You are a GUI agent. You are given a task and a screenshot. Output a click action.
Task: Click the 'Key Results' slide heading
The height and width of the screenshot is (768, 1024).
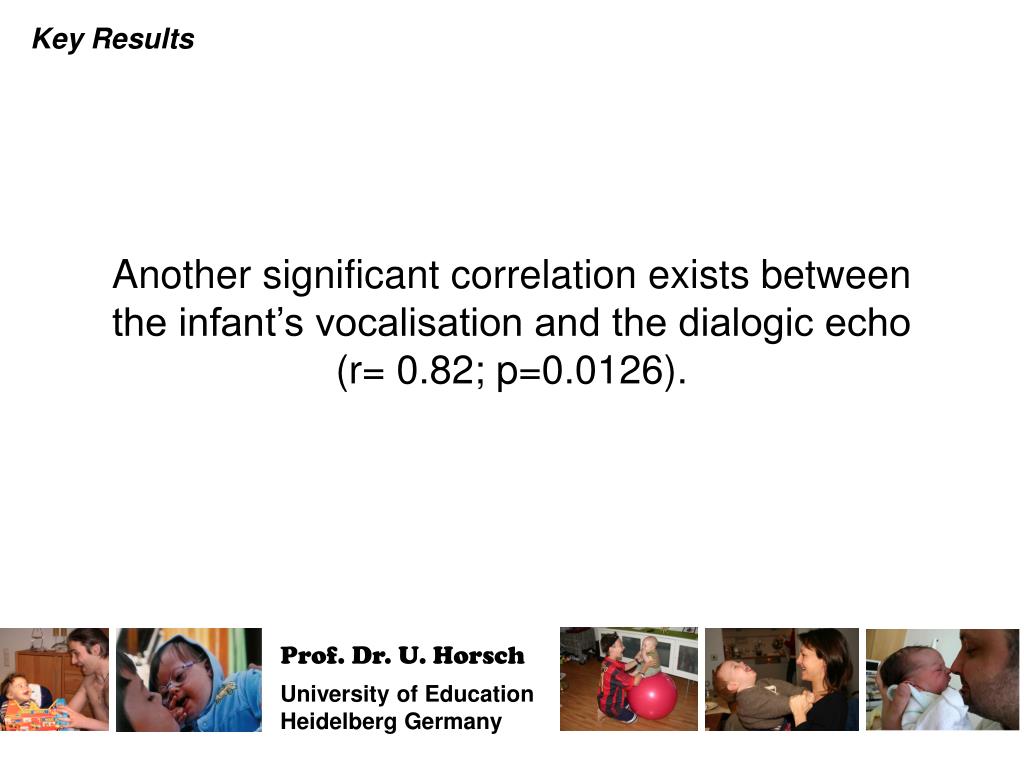[x=113, y=39]
